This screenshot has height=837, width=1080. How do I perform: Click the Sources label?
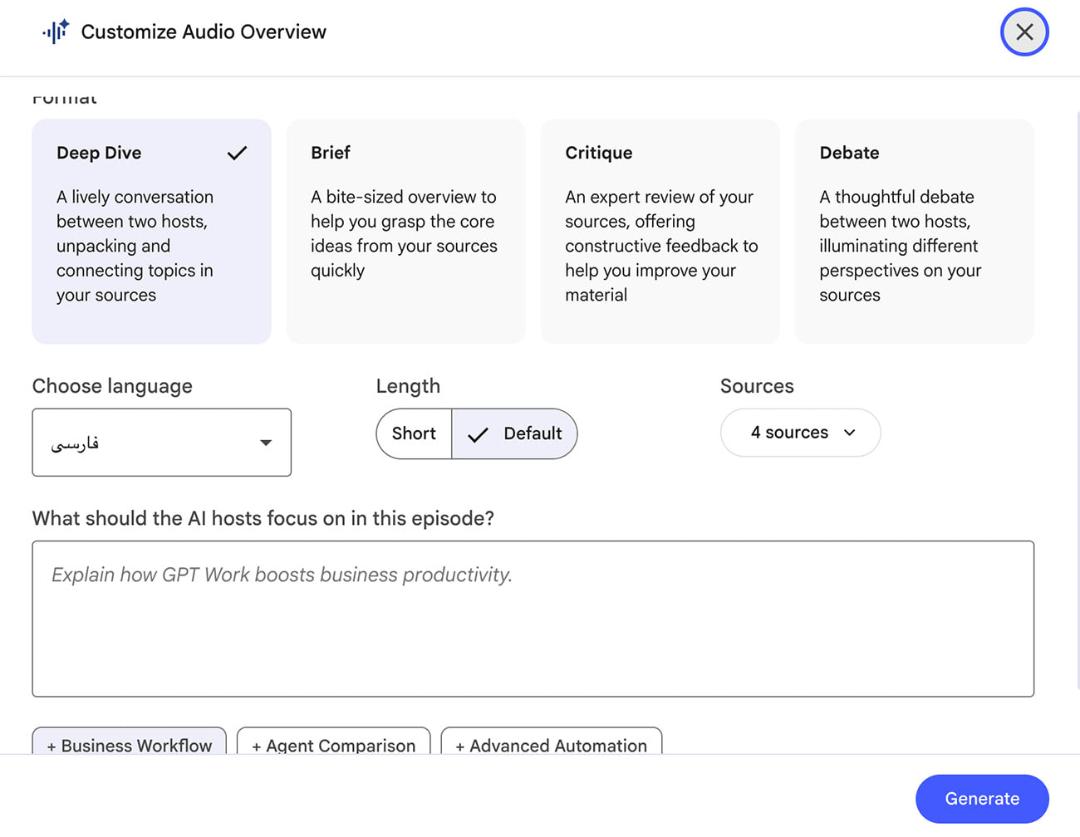[x=757, y=386]
